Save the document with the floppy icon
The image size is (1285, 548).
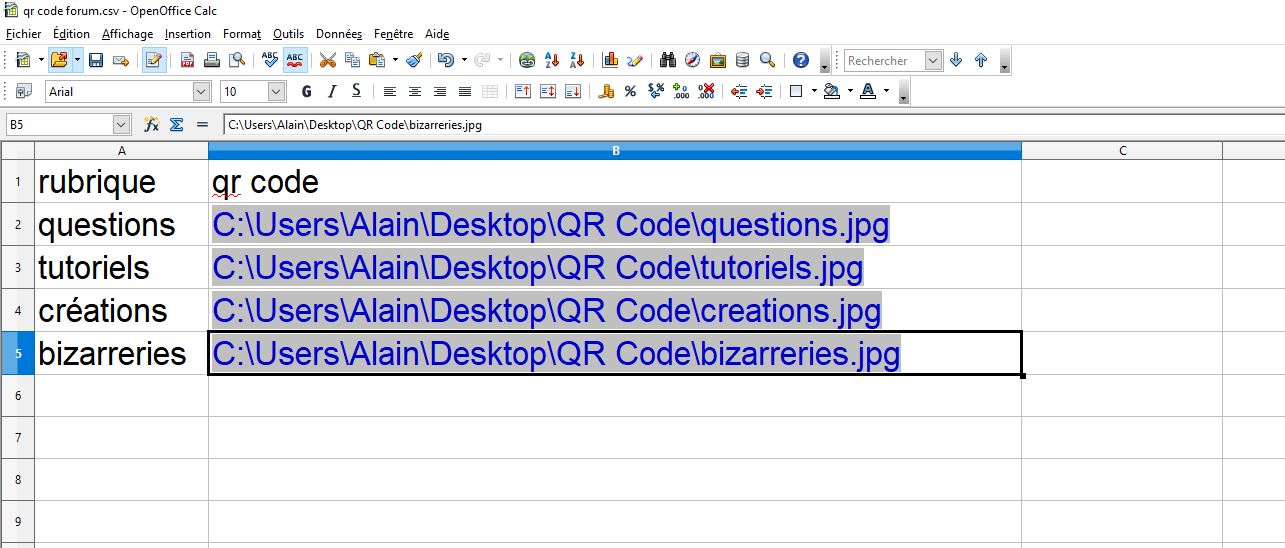[96, 60]
